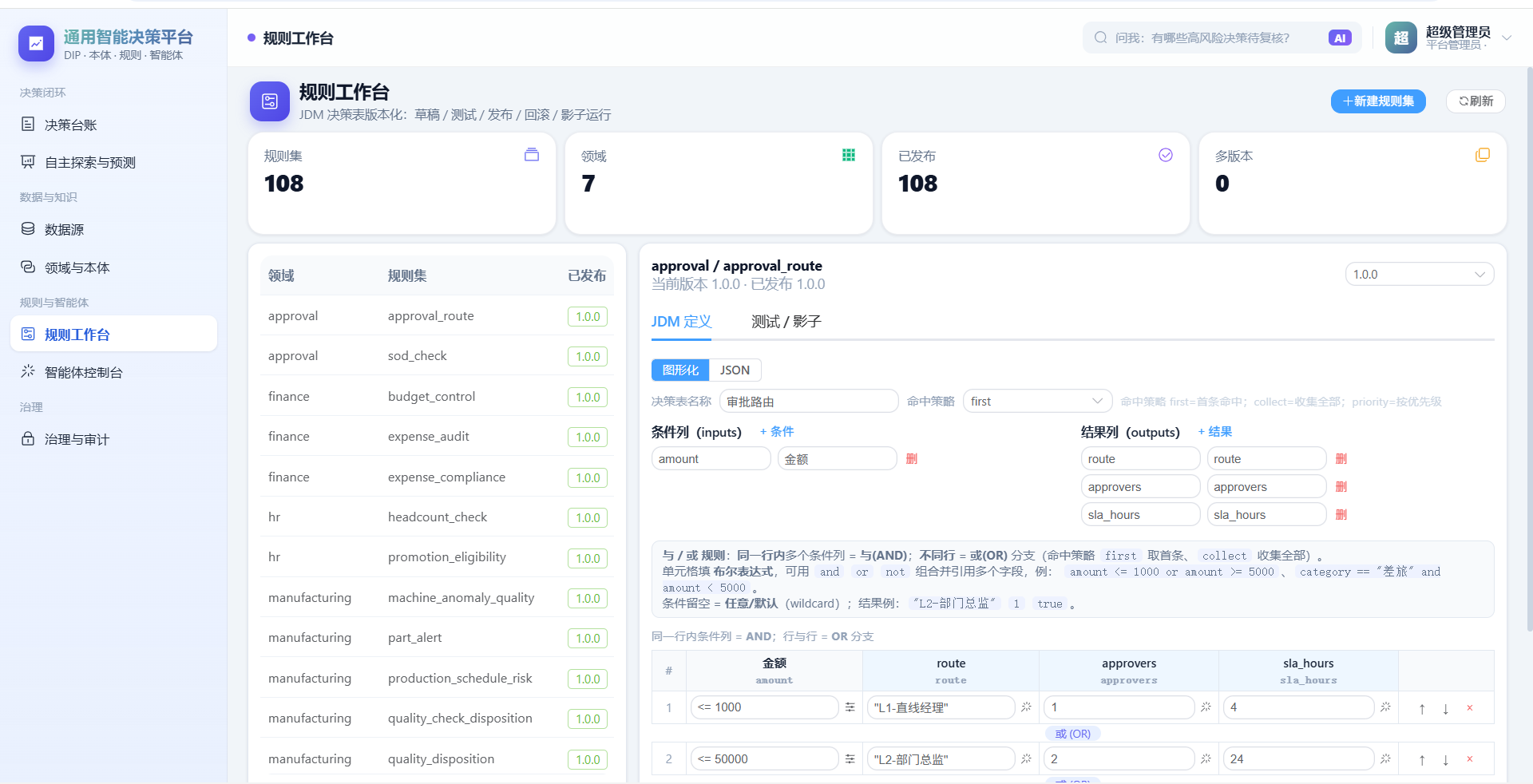This screenshot has height=784, width=1533.
Task: Click the 决策表名称 field containing 审批路由
Action: [809, 401]
